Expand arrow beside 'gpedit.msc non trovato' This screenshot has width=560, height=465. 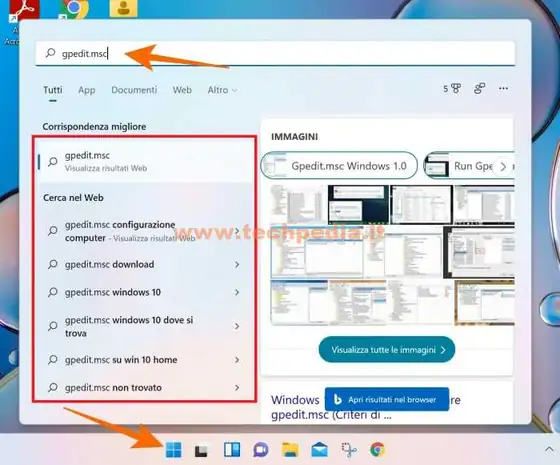(x=237, y=388)
